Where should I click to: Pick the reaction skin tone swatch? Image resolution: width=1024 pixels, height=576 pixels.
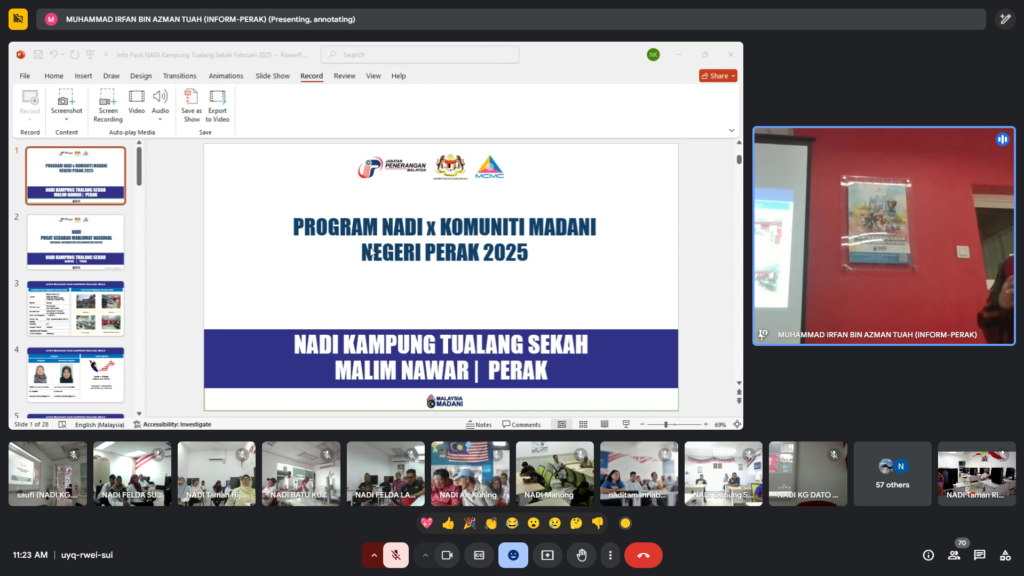click(625, 523)
